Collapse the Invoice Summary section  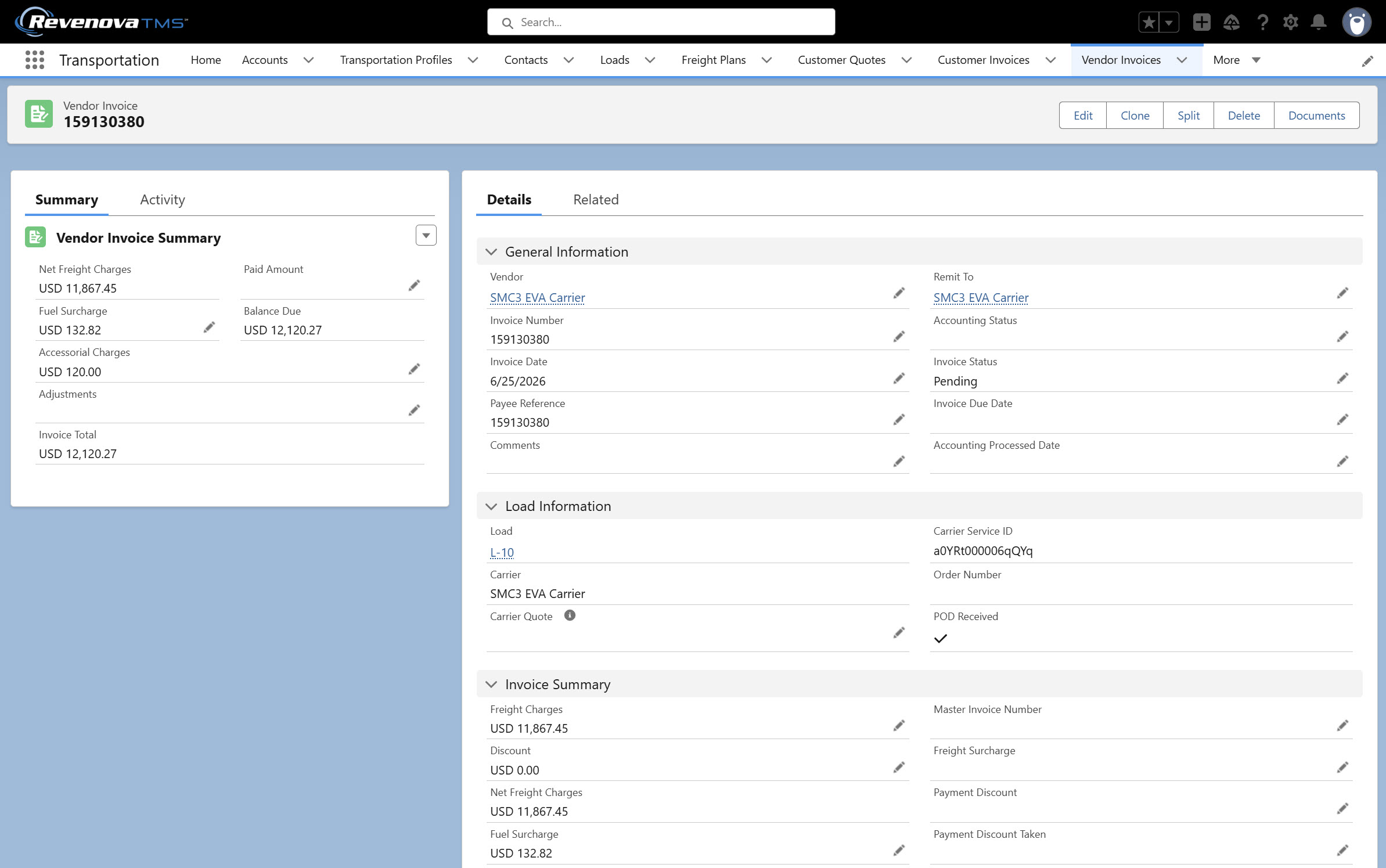click(x=491, y=685)
